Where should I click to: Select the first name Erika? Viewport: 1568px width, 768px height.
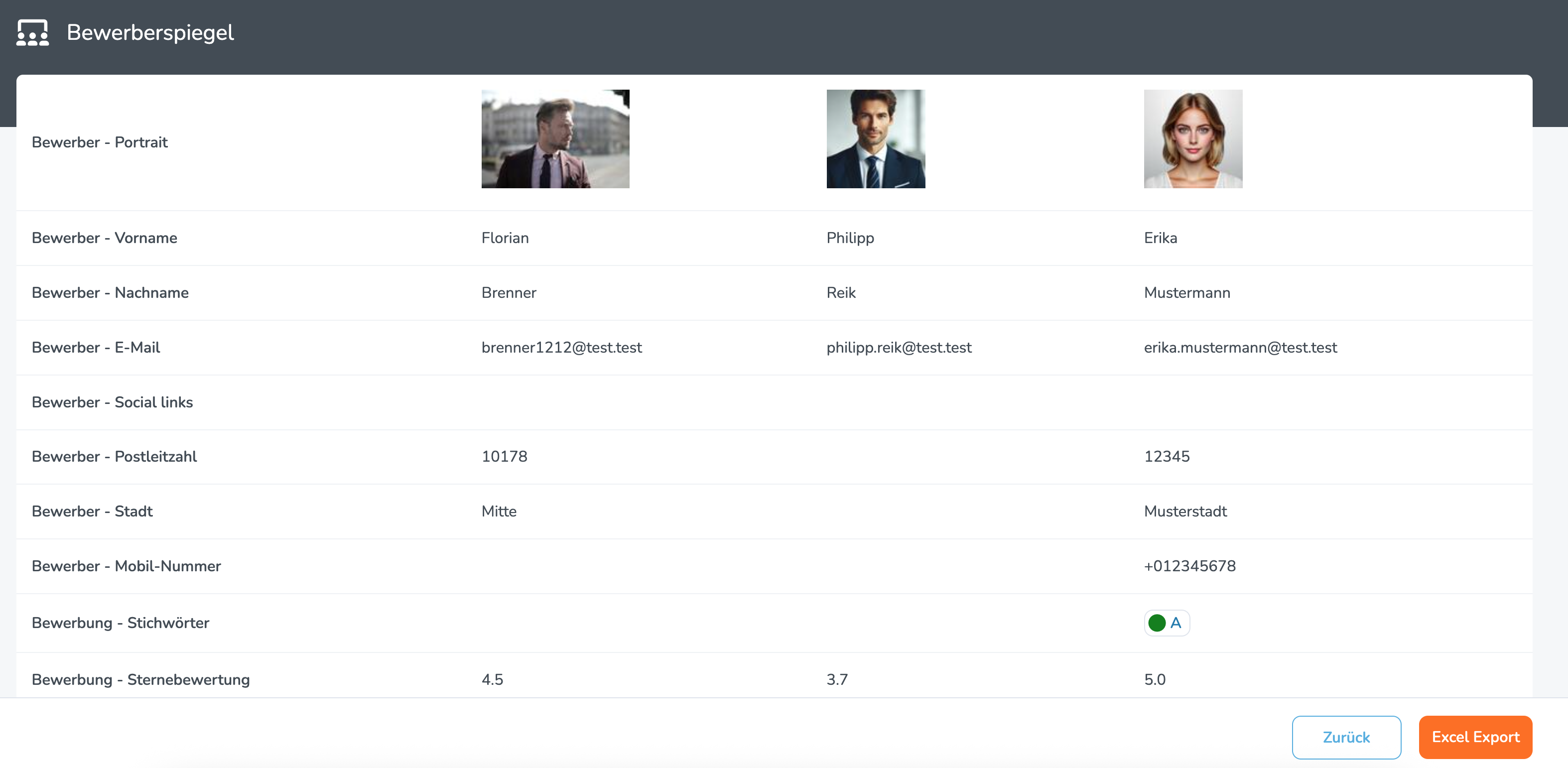coord(1160,238)
